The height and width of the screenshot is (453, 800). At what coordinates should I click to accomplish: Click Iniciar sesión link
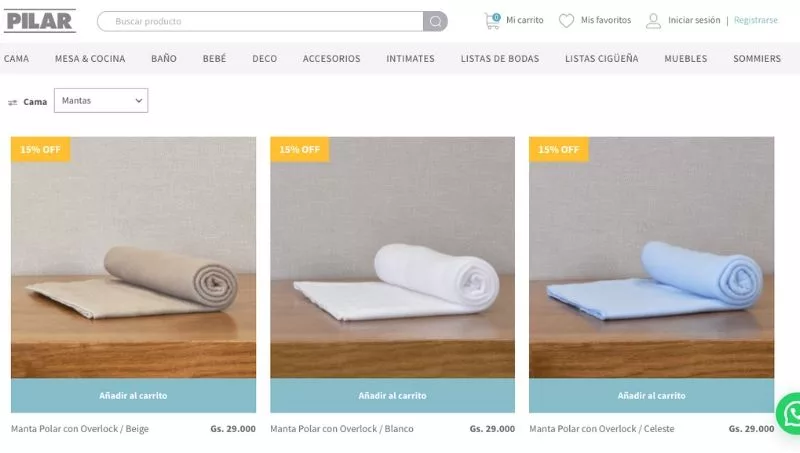[x=694, y=20]
